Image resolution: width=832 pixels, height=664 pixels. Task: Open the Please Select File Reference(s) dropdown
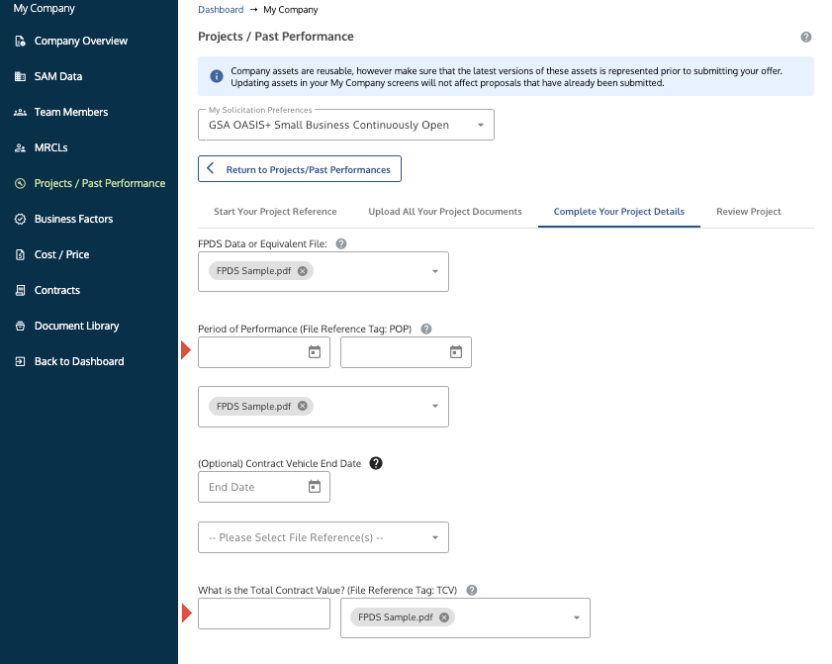[434, 537]
